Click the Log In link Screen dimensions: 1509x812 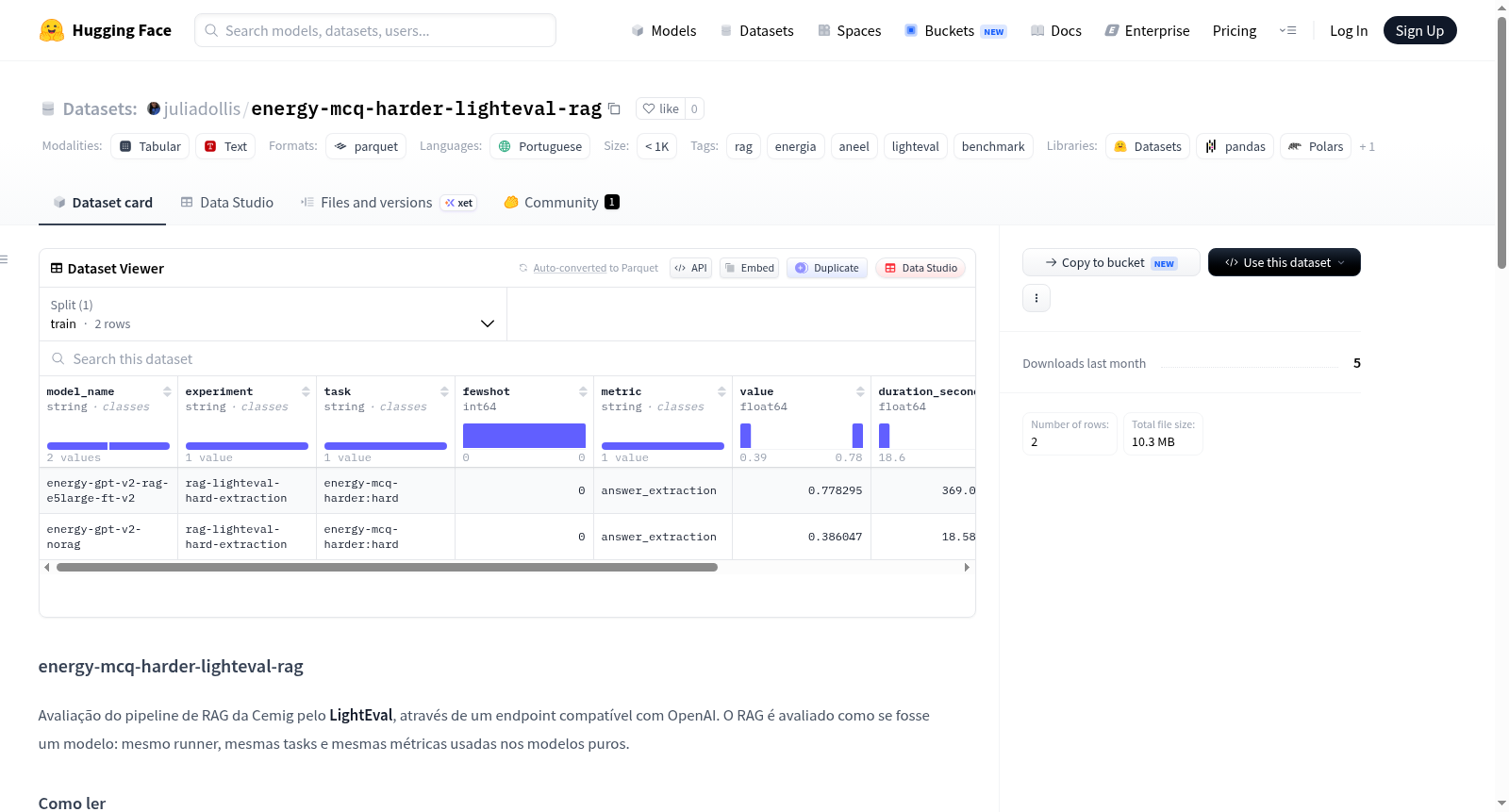point(1349,31)
